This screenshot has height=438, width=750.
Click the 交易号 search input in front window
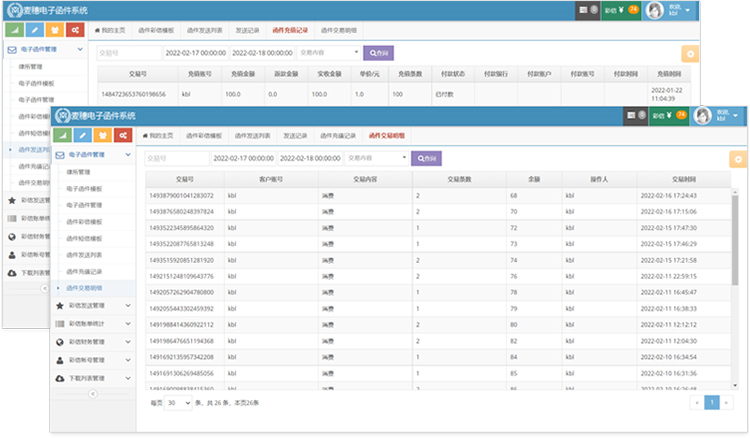(x=176, y=158)
